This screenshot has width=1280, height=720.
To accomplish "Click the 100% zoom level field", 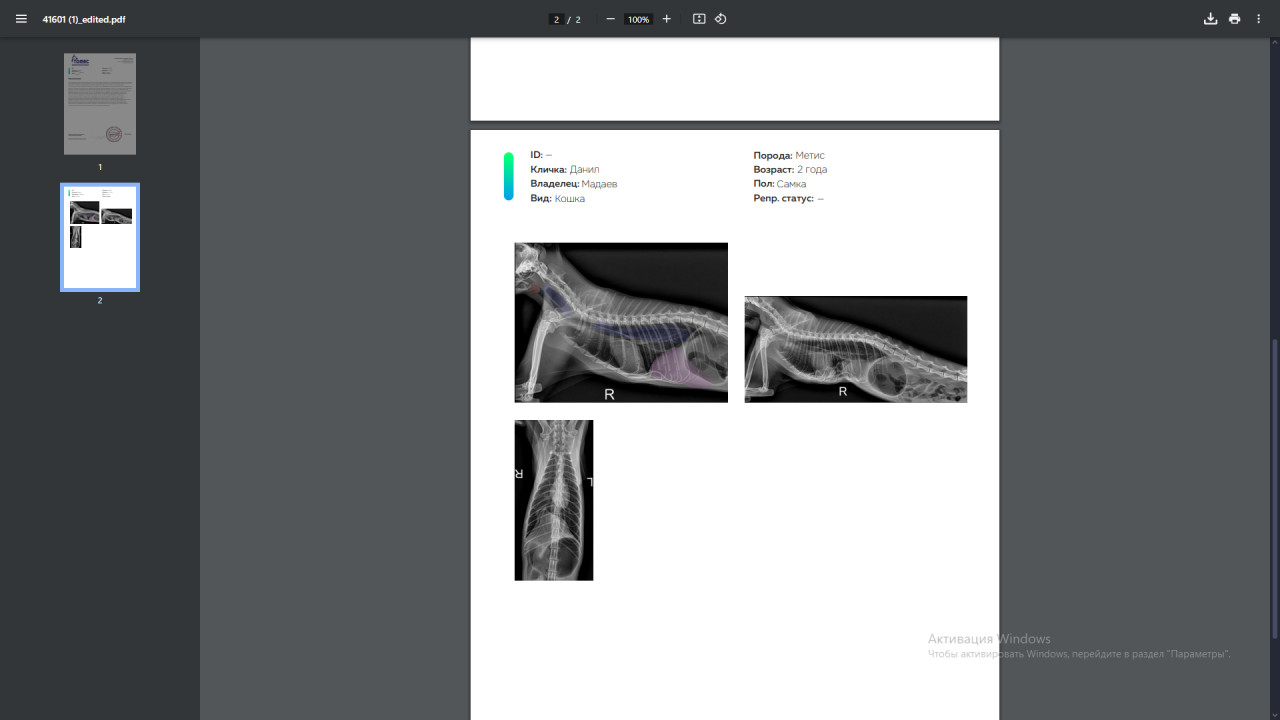I will pyautogui.click(x=638, y=20).
